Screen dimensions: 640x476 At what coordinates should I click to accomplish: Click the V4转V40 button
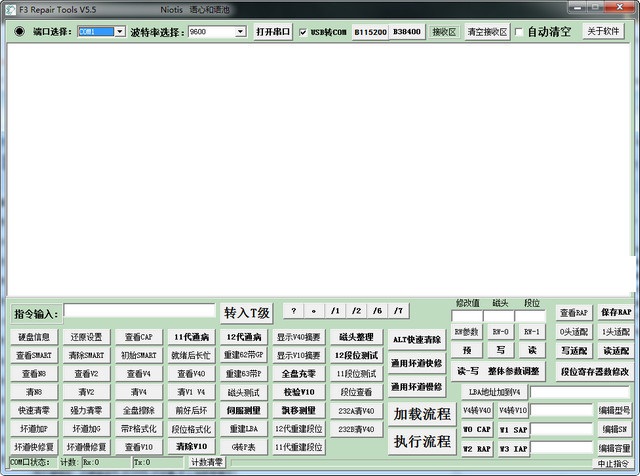(x=477, y=410)
